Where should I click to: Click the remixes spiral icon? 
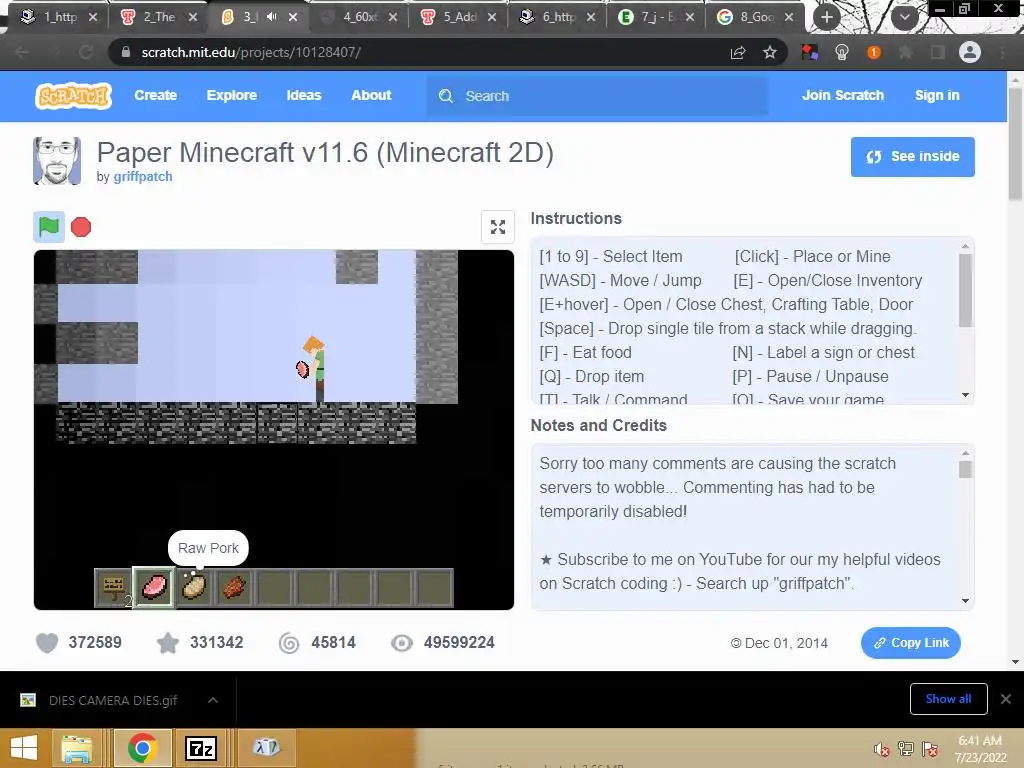coord(289,643)
